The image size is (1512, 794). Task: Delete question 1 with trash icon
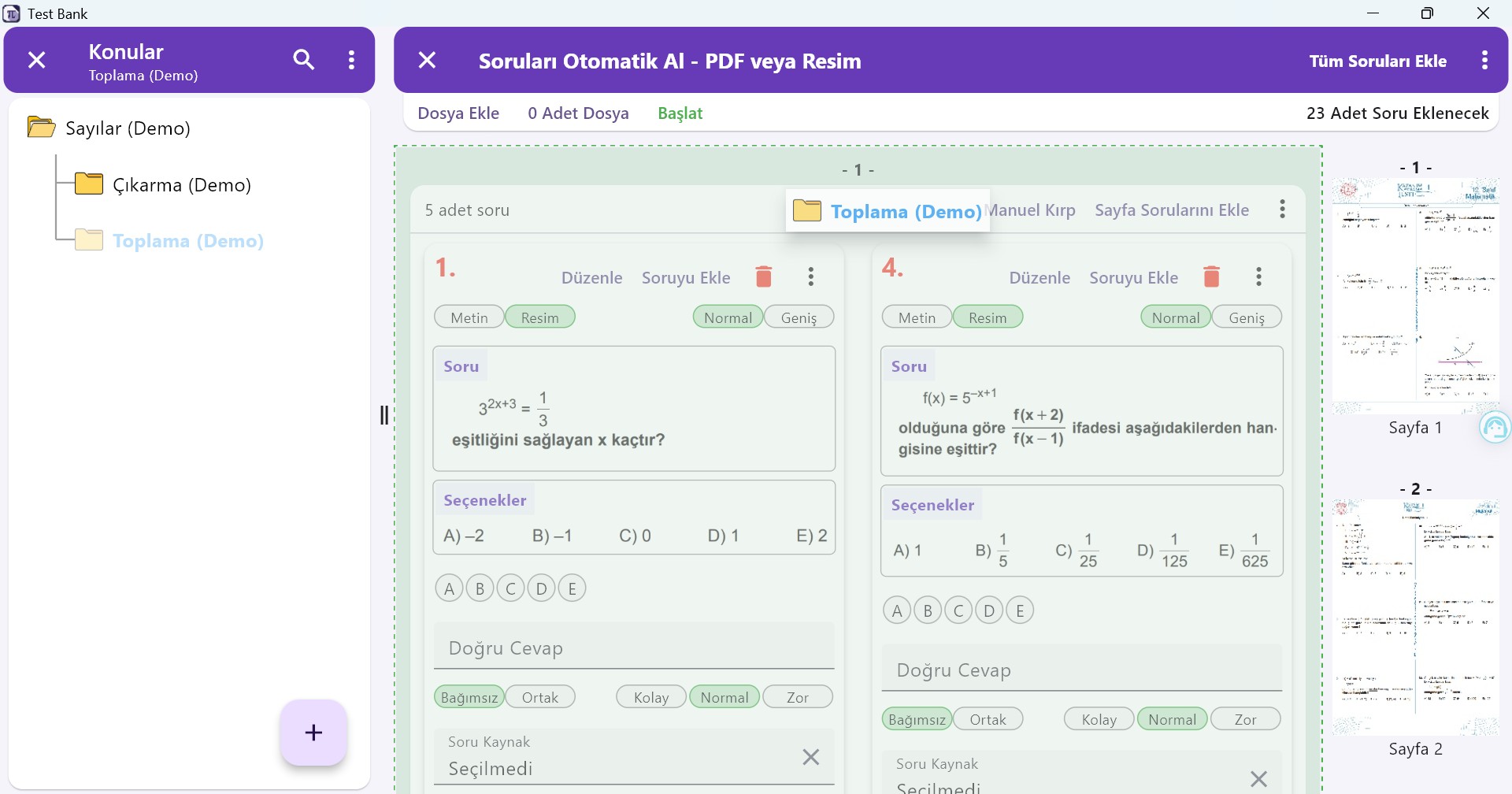pos(763,276)
